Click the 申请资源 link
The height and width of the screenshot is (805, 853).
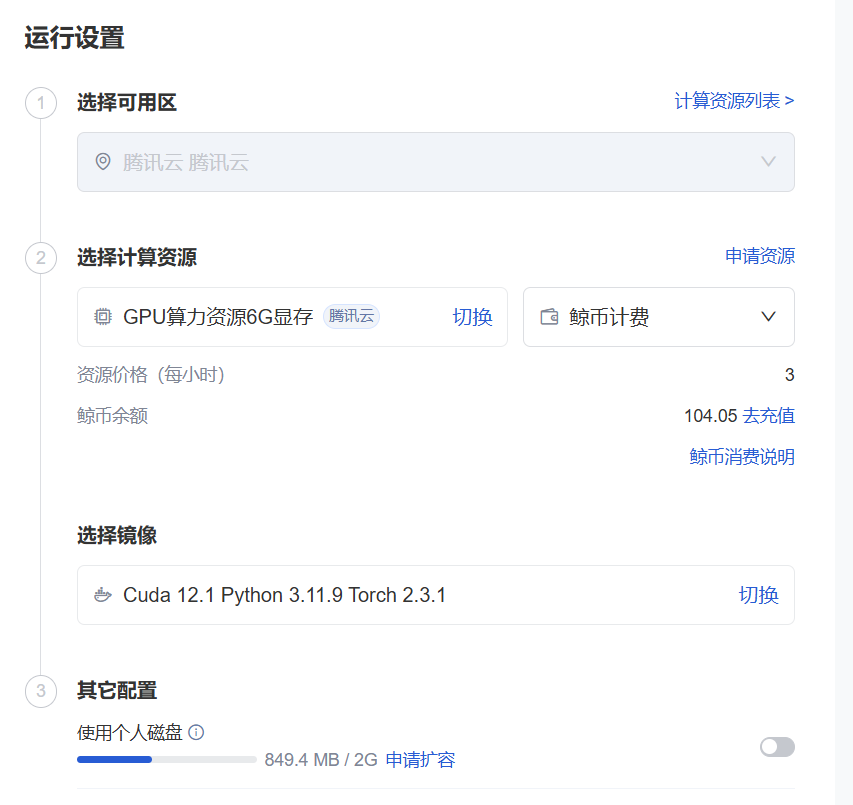coord(760,256)
